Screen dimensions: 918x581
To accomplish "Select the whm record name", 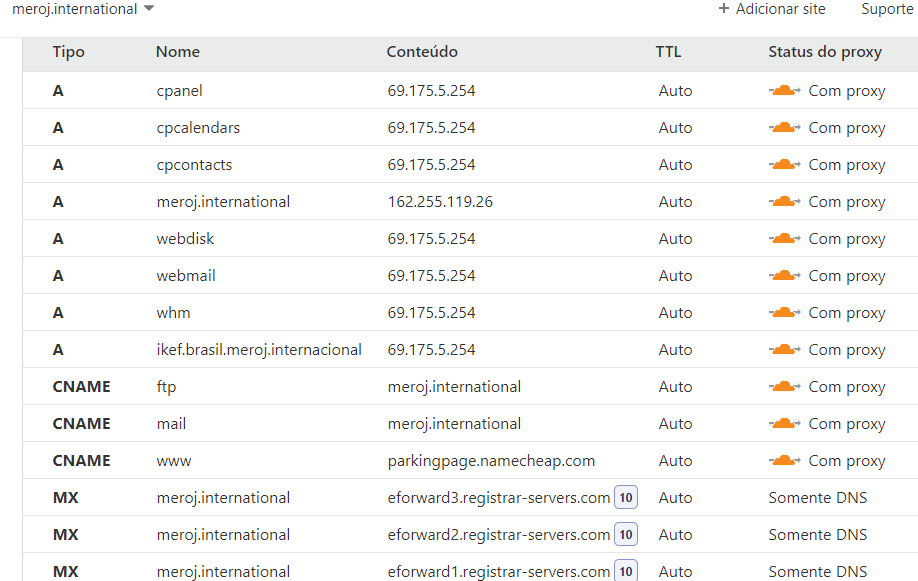I will [x=173, y=313].
